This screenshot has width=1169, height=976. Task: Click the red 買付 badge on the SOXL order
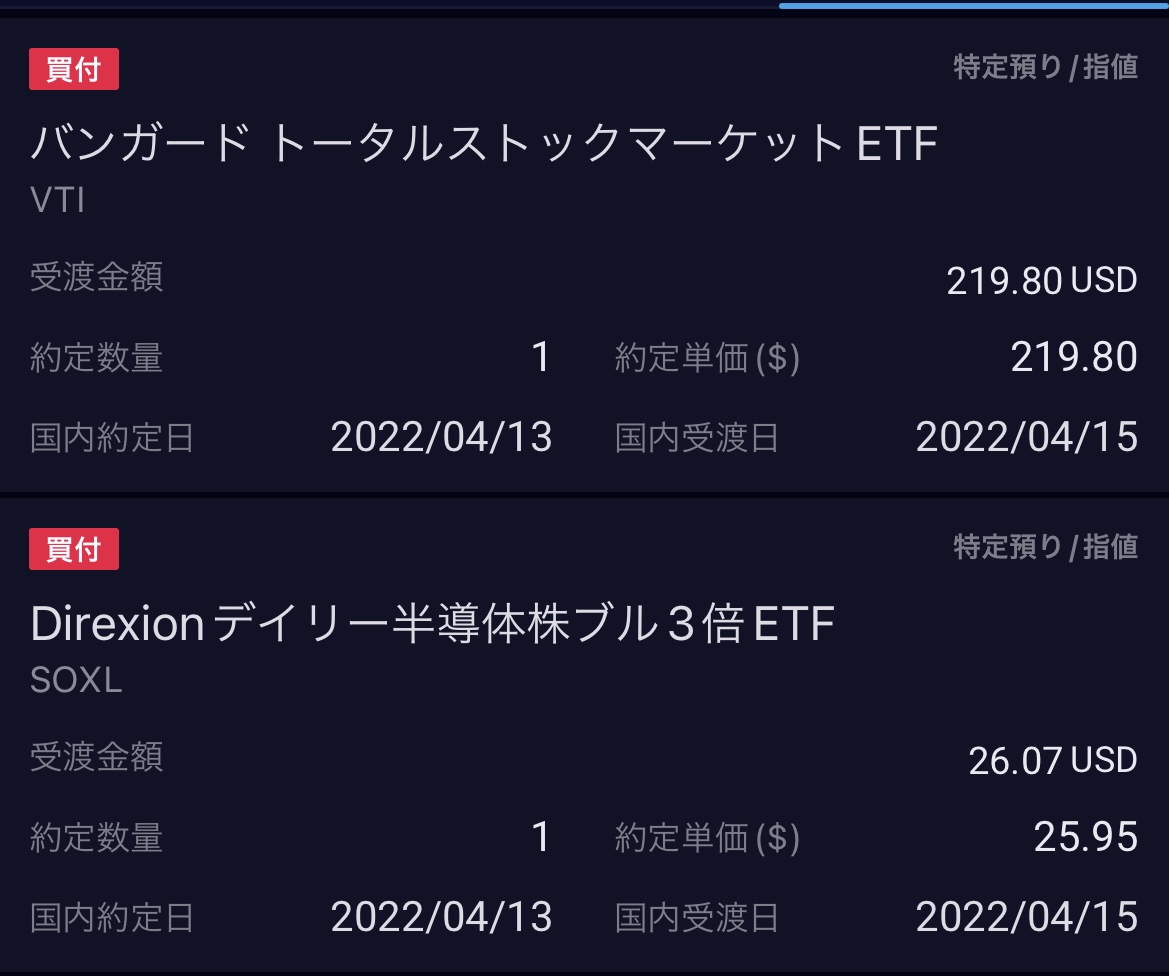pyautogui.click(x=73, y=549)
